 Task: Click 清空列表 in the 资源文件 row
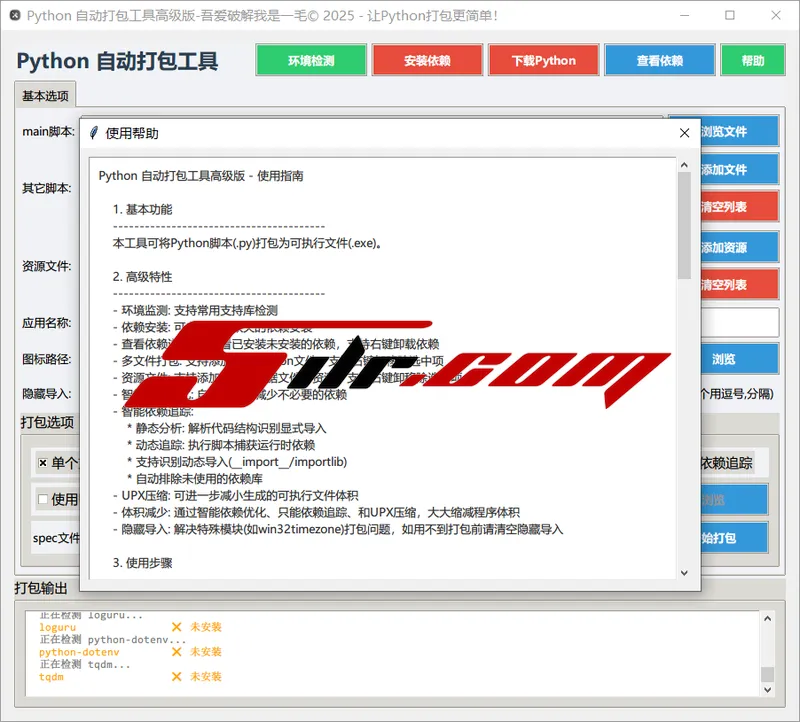click(x=740, y=284)
